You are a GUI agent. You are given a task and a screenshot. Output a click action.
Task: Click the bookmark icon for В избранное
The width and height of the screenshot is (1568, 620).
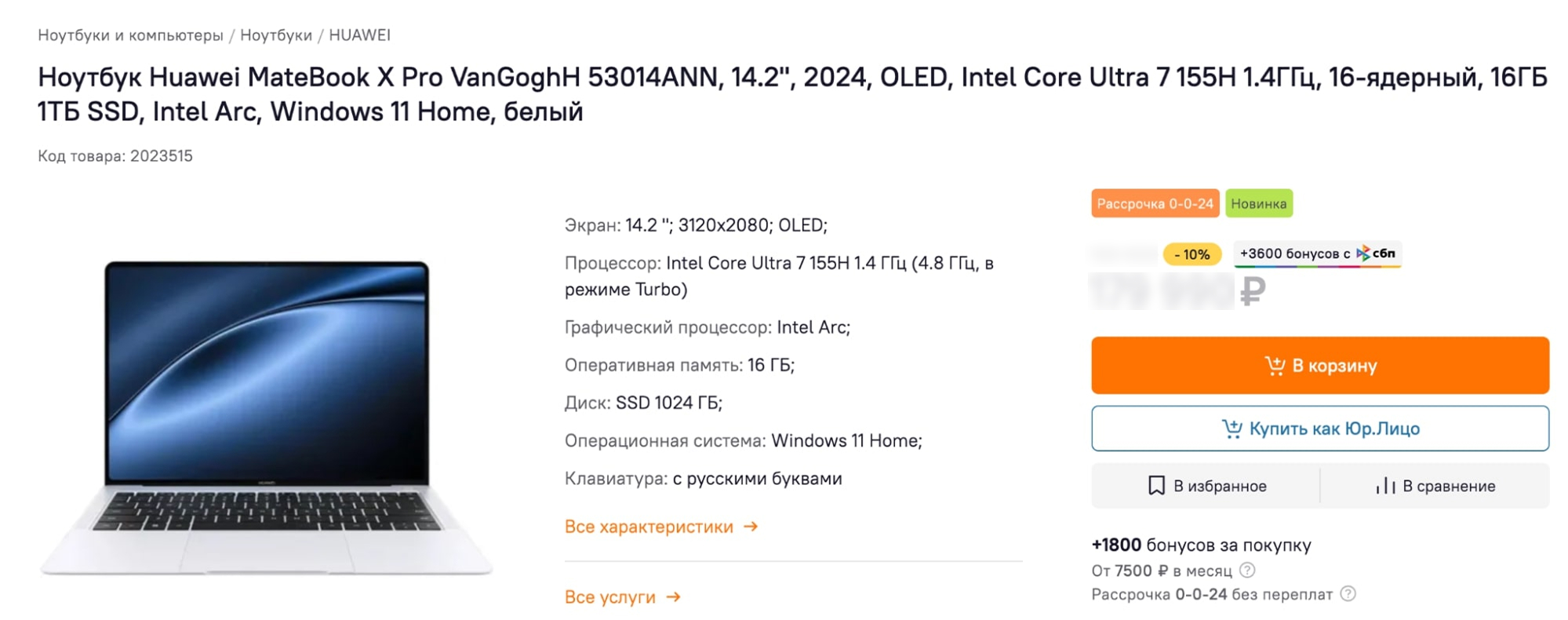[x=1156, y=486]
